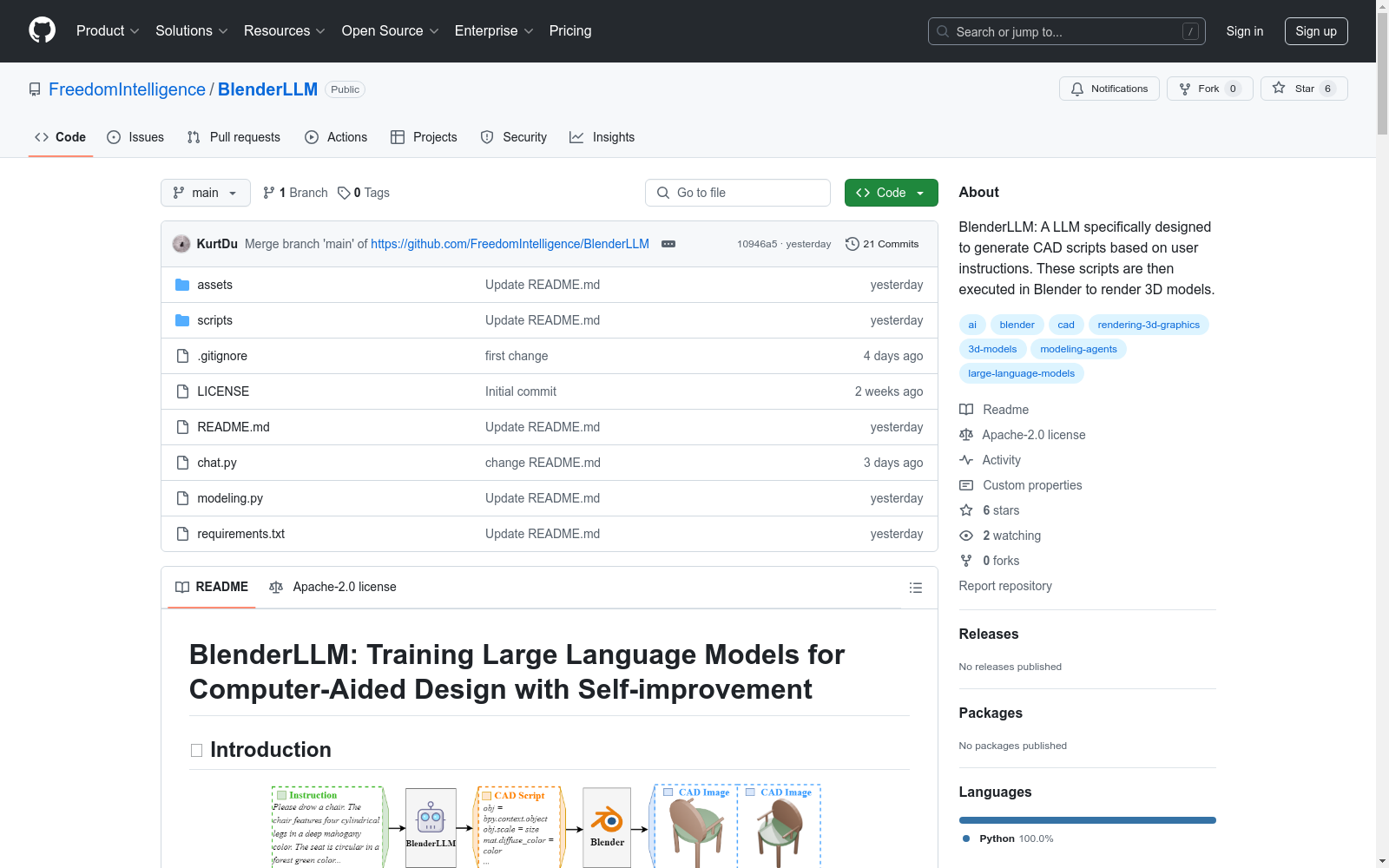This screenshot has height=868, width=1389.
Task: Open the Product dropdown menu
Action: (108, 30)
